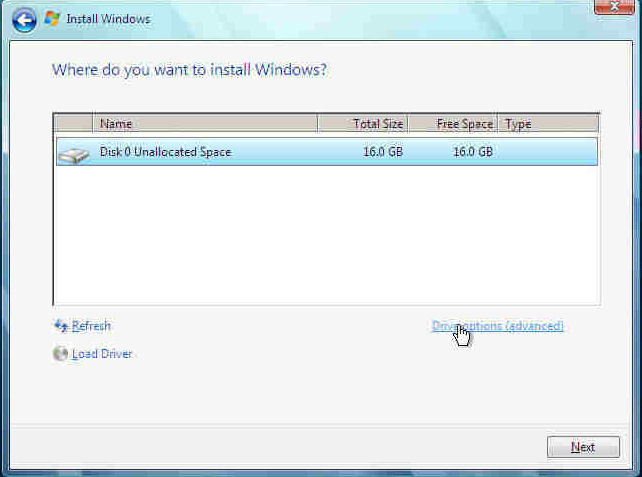The image size is (642, 477).
Task: Click the Install Windows title bar text
Action: 108,19
